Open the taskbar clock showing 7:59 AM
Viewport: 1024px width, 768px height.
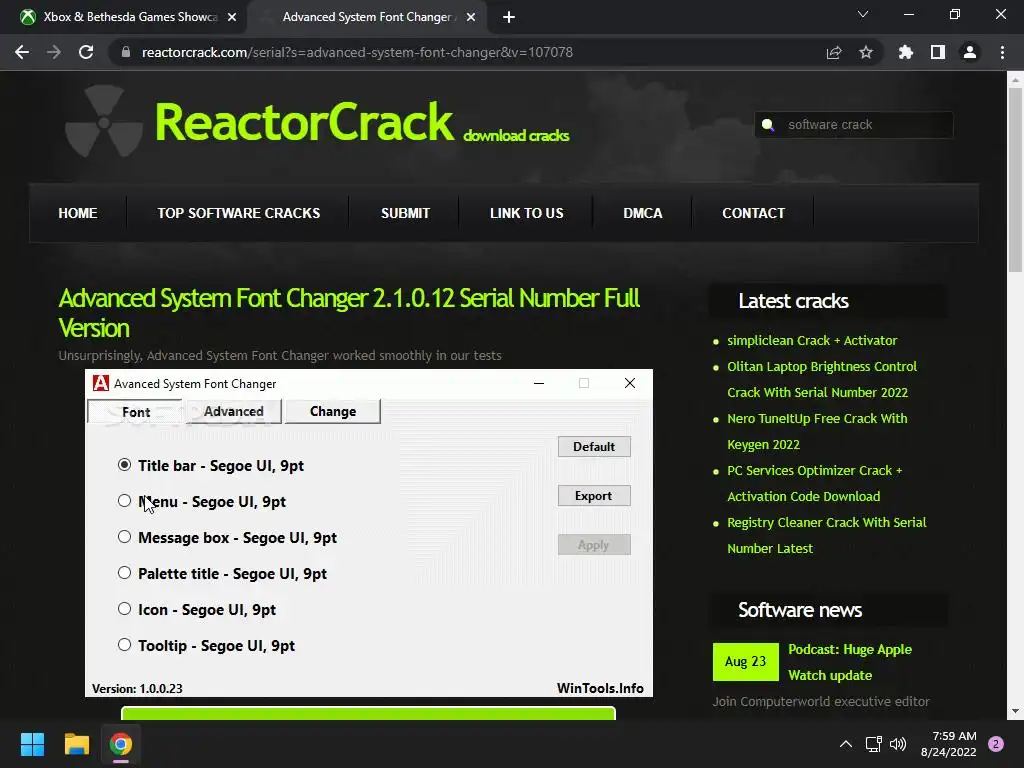tap(948, 744)
